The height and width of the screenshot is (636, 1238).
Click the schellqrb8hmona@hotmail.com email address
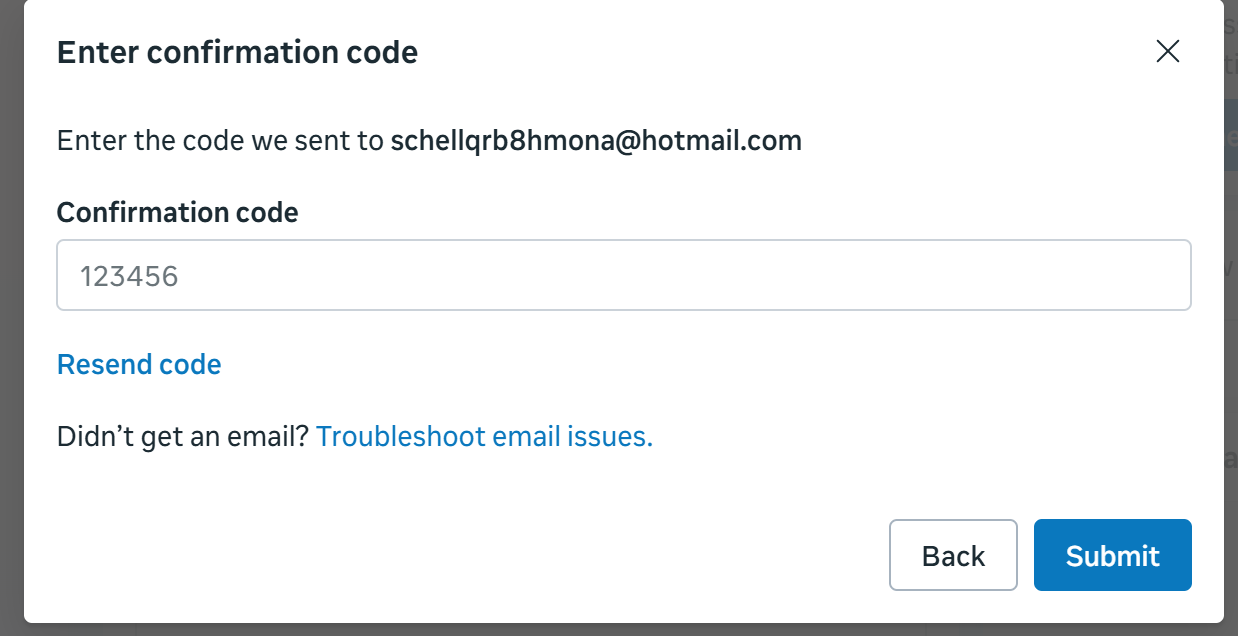click(596, 140)
